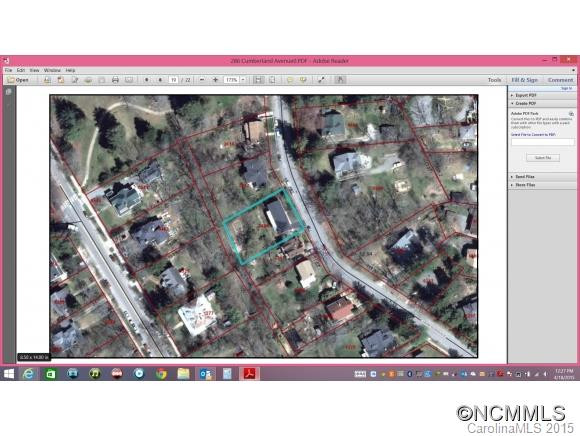The width and height of the screenshot is (580, 436).
Task: Toggle Fit one full page icon
Action: click(272, 80)
